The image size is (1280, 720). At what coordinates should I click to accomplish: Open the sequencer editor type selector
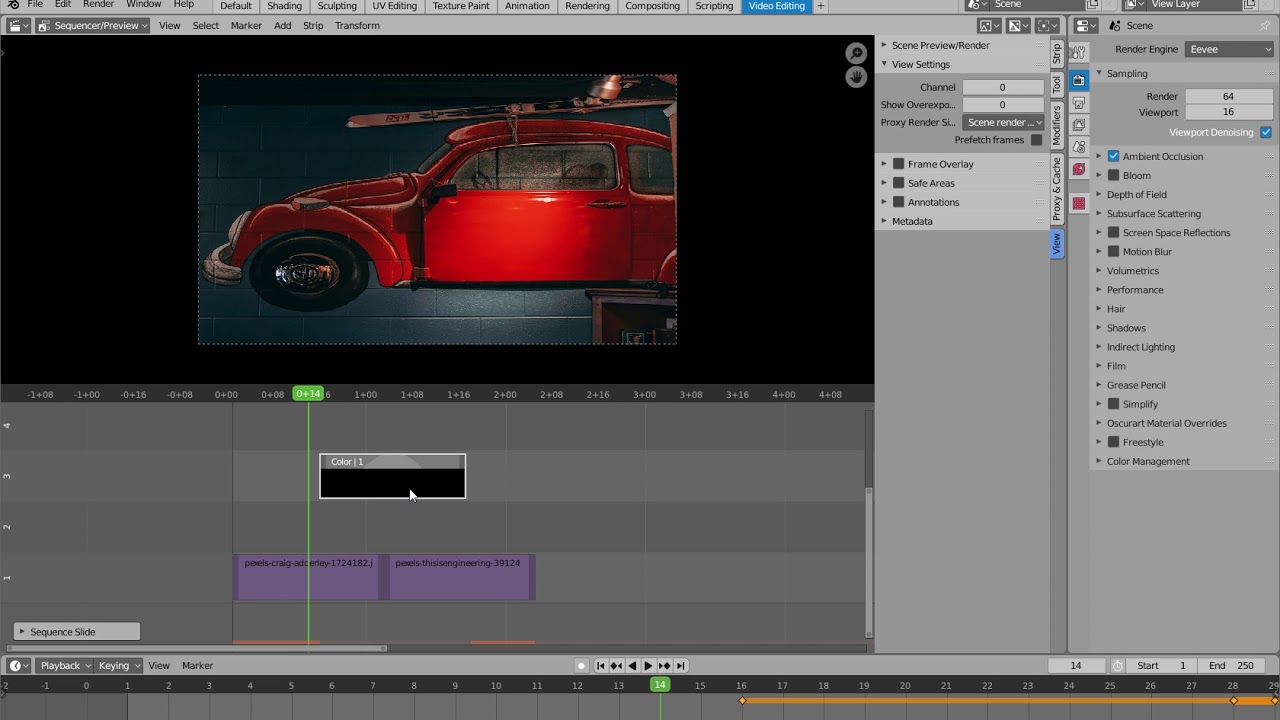pyautogui.click(x=18, y=26)
